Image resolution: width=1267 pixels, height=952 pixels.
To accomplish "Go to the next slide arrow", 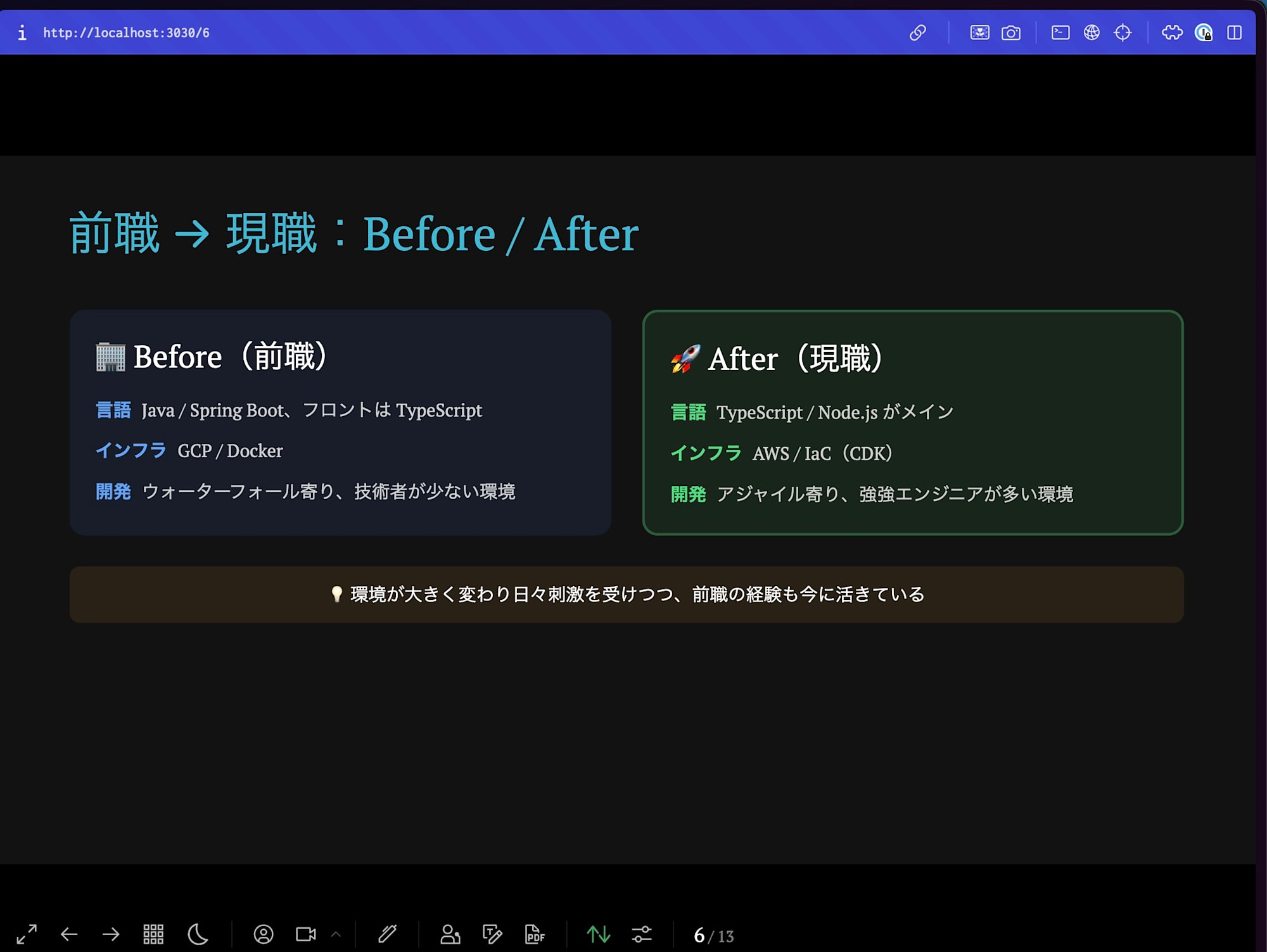I will click(x=111, y=934).
